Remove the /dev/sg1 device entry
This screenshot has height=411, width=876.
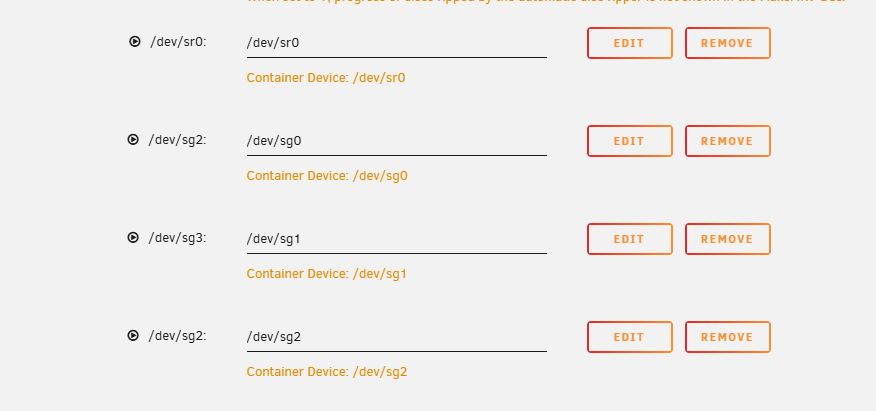(x=728, y=239)
